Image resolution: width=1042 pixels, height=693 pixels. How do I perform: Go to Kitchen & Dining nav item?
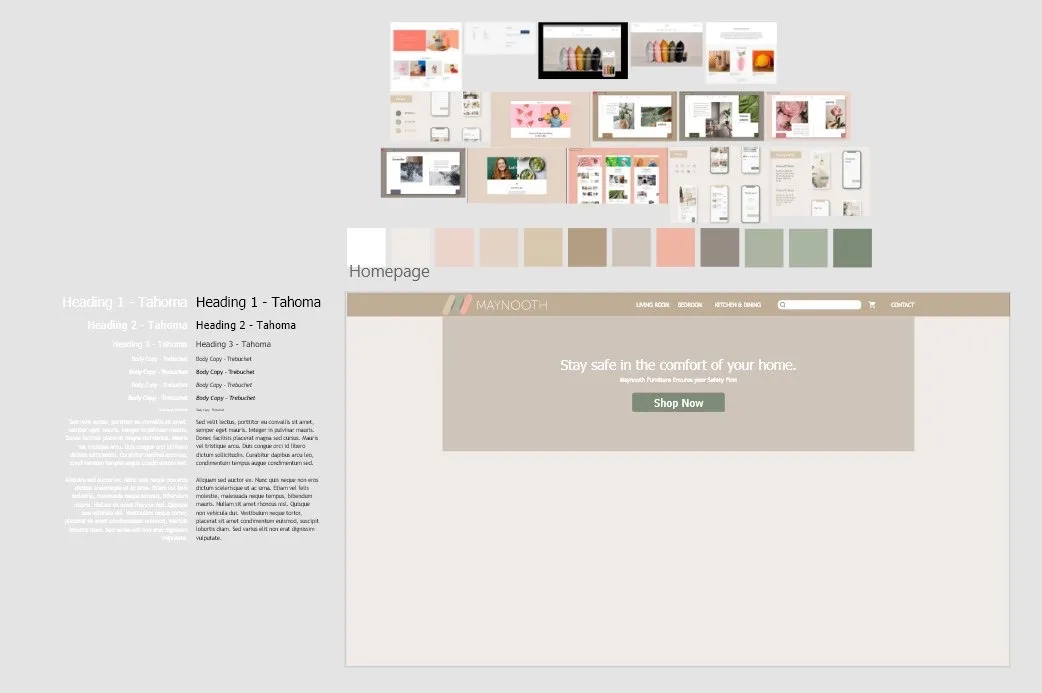[737, 305]
